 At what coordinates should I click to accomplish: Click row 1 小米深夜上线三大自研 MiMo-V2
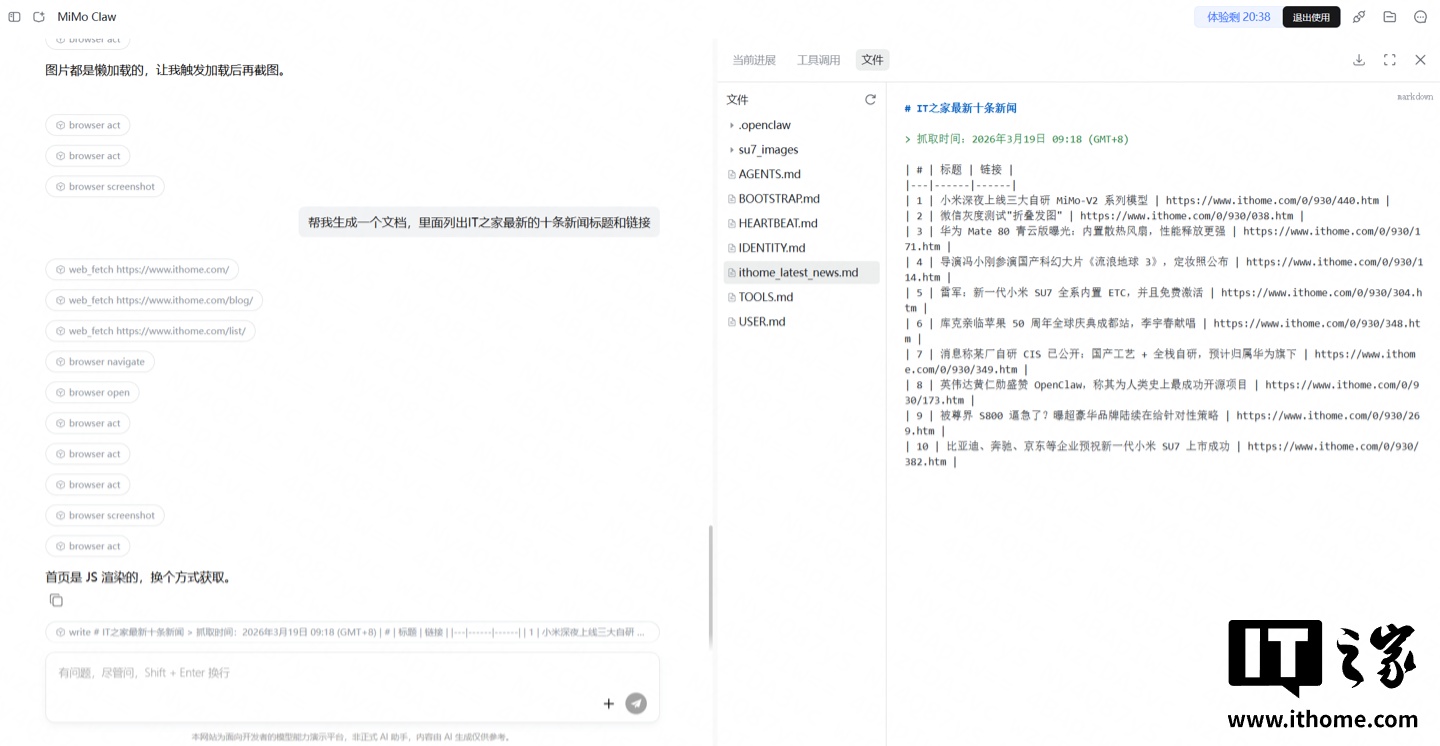1147,200
